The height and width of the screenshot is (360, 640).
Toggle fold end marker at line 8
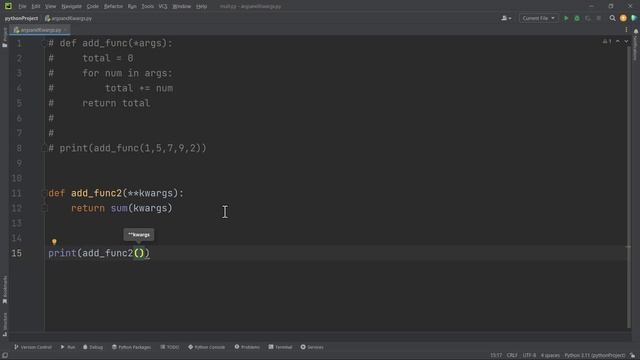[44, 148]
